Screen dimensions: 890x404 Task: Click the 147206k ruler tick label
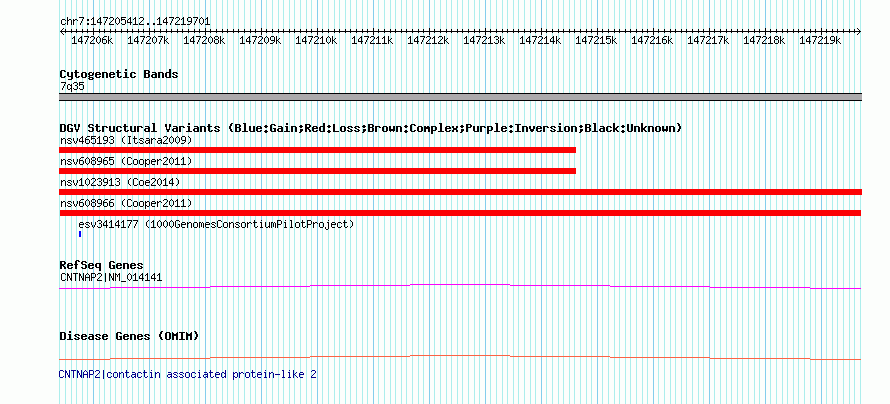(92, 40)
